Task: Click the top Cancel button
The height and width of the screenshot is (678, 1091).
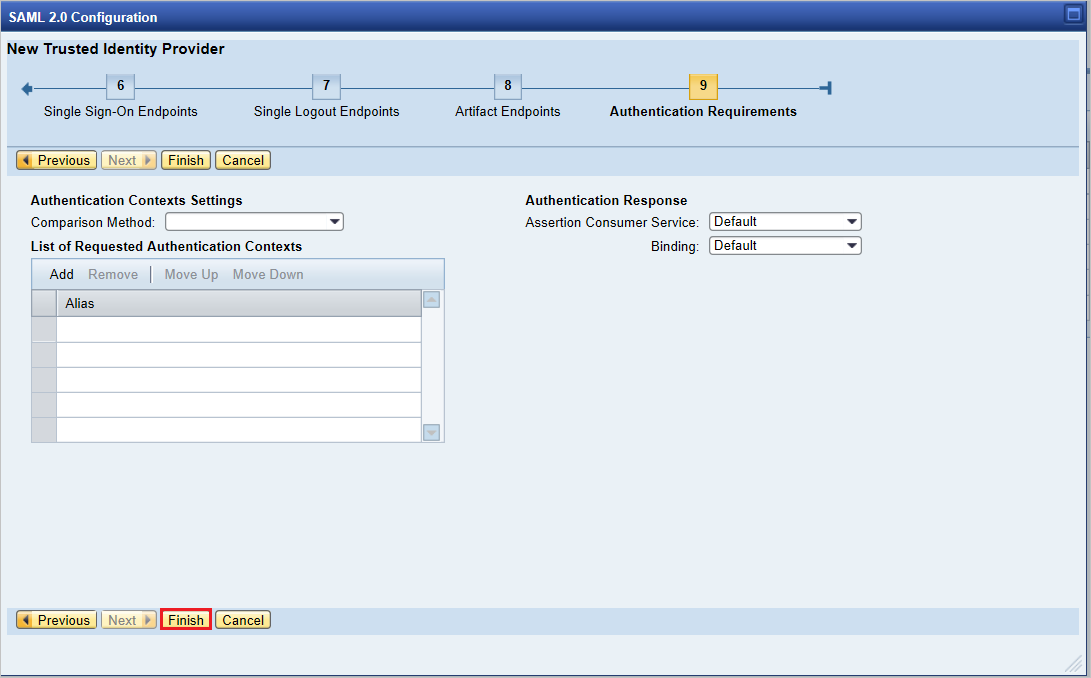Action: click(x=242, y=160)
